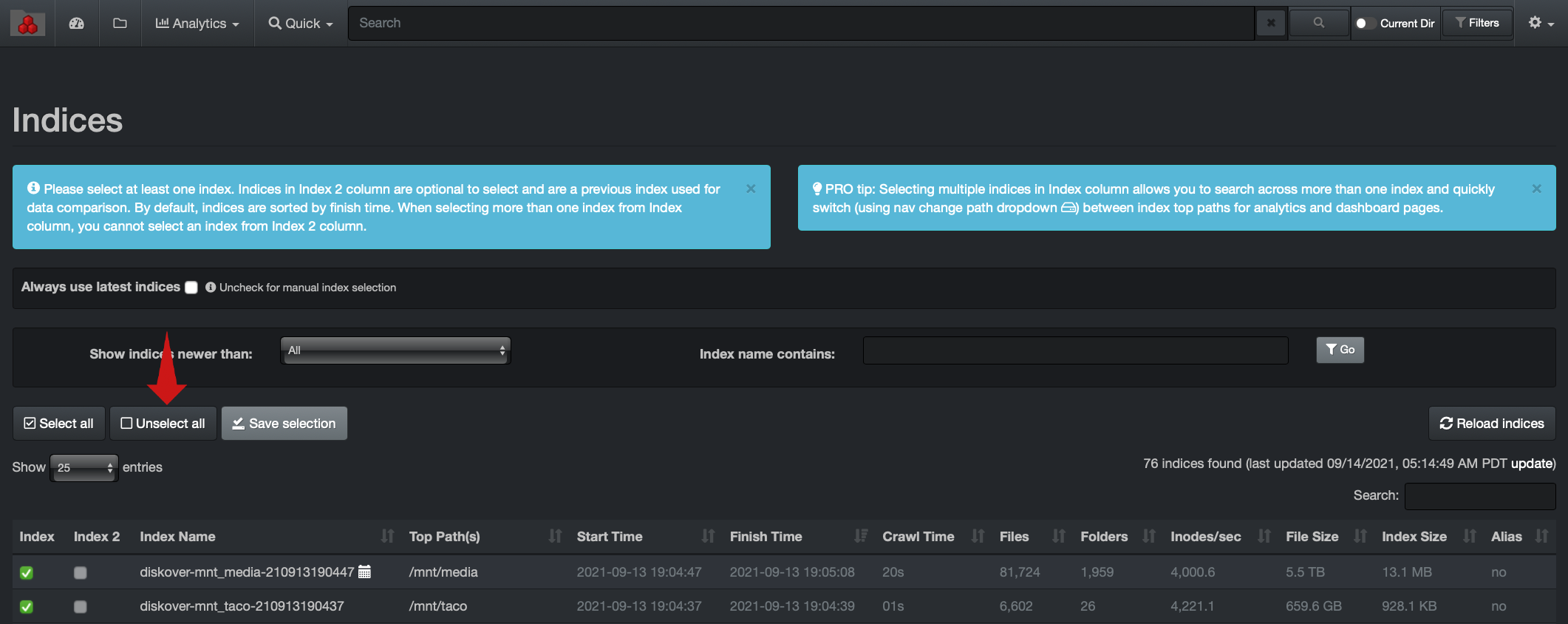Uncheck Index checkbox for diskover-mnt_taco row
1568x624 pixels.
click(27, 606)
